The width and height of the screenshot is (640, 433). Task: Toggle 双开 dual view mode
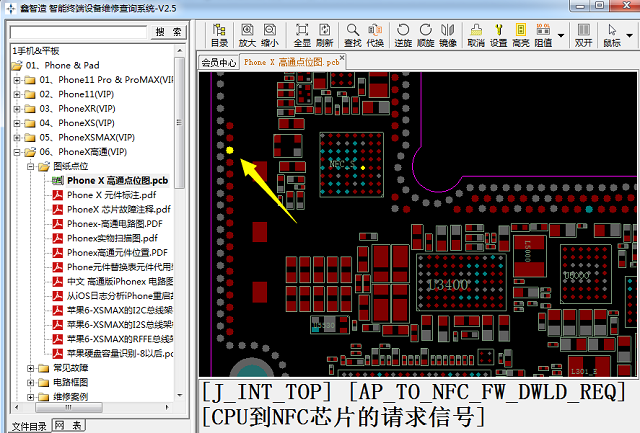pyautogui.click(x=583, y=35)
